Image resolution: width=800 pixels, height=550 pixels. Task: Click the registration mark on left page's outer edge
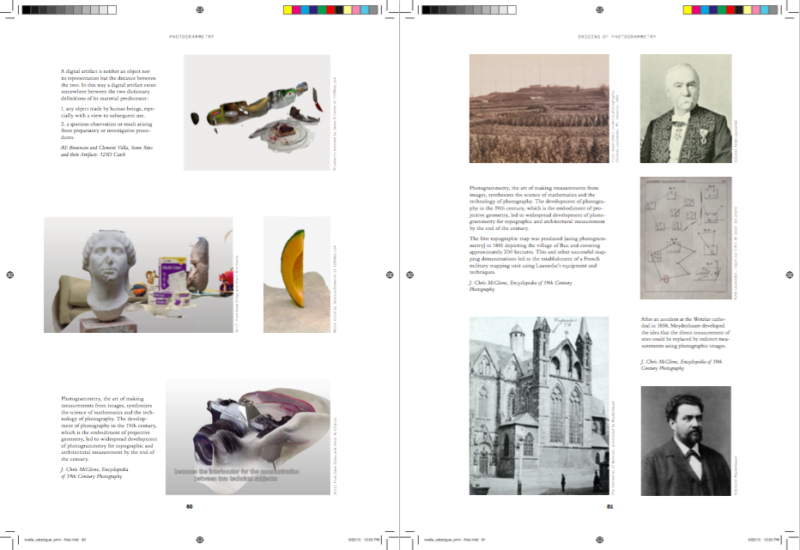click(x=10, y=275)
